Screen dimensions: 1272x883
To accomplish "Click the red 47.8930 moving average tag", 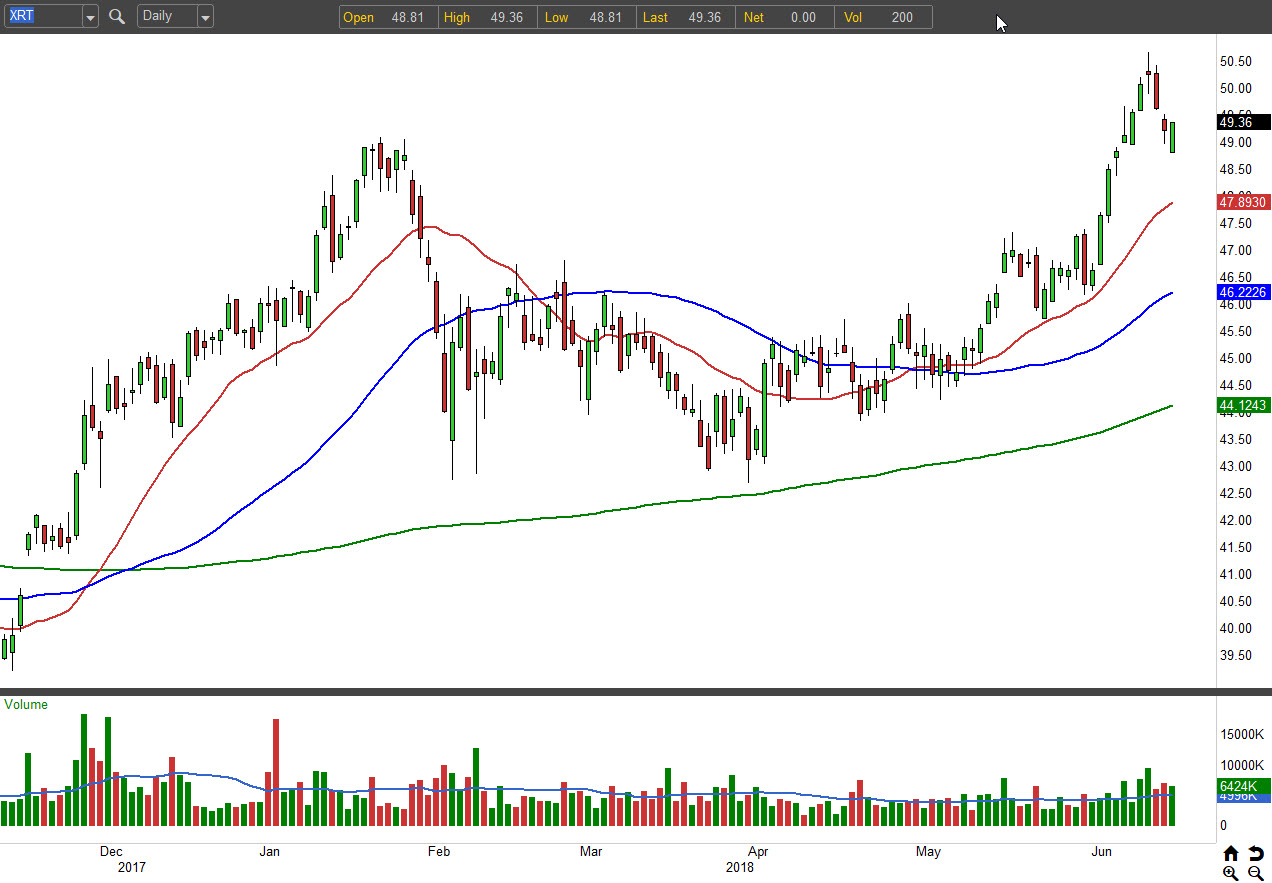I will tap(1243, 202).
